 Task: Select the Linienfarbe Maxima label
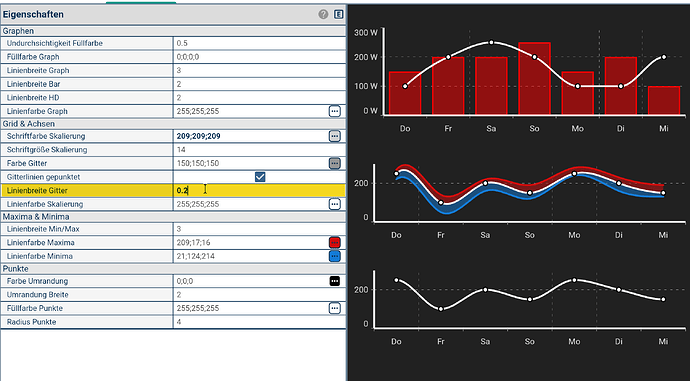[x=40, y=242]
